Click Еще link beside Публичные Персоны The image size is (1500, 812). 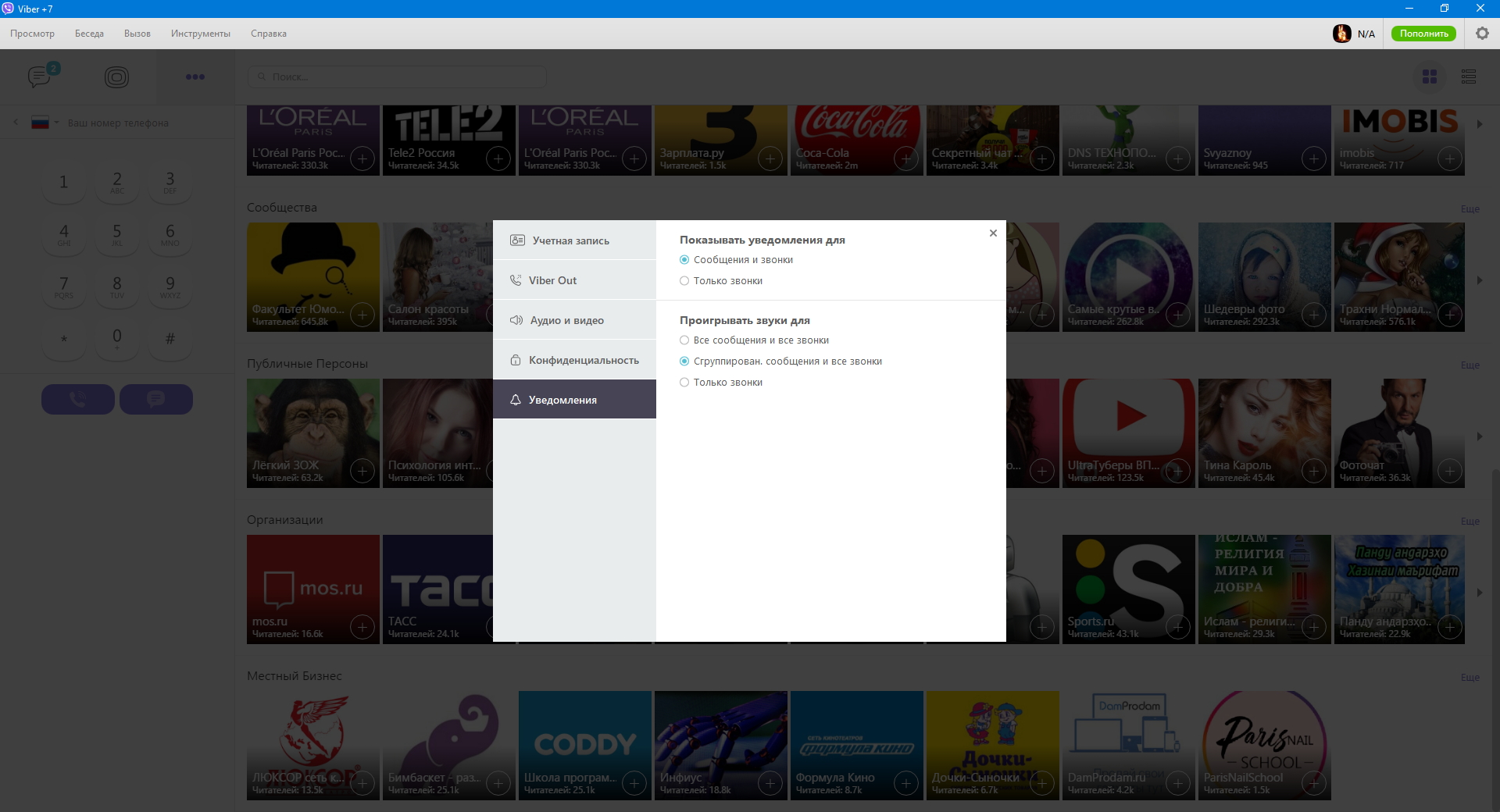[1470, 365]
